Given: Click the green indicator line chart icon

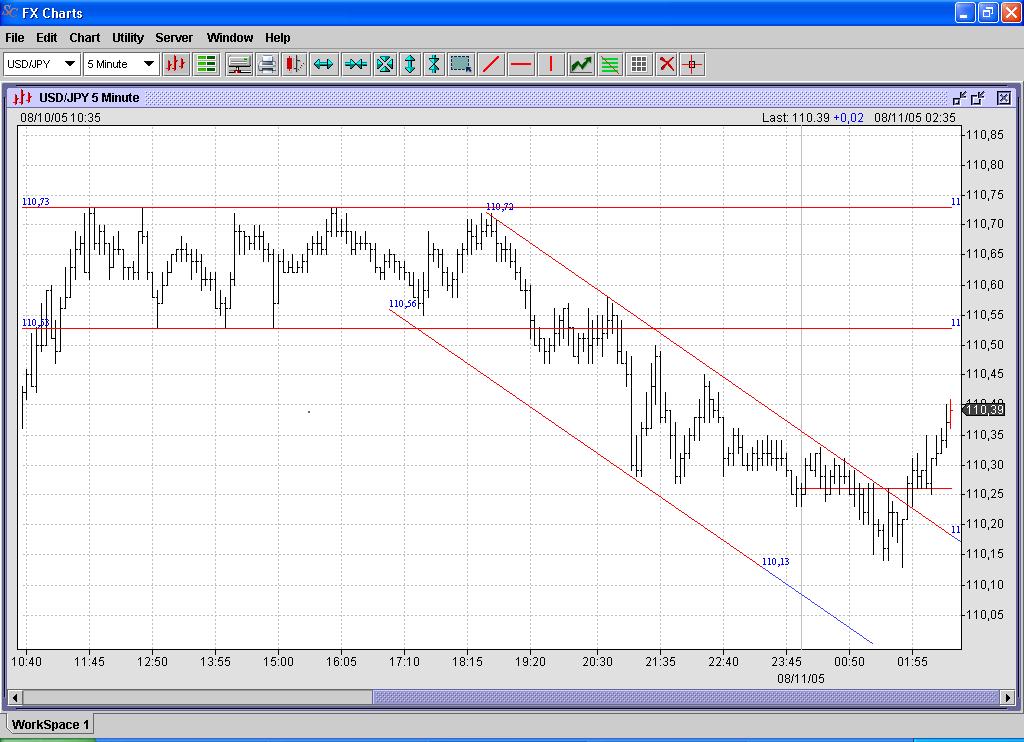Looking at the screenshot, I should (x=581, y=64).
